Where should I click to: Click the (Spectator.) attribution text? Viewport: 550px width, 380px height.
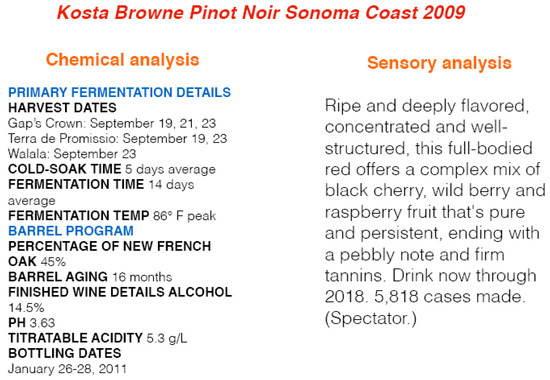coord(371,319)
